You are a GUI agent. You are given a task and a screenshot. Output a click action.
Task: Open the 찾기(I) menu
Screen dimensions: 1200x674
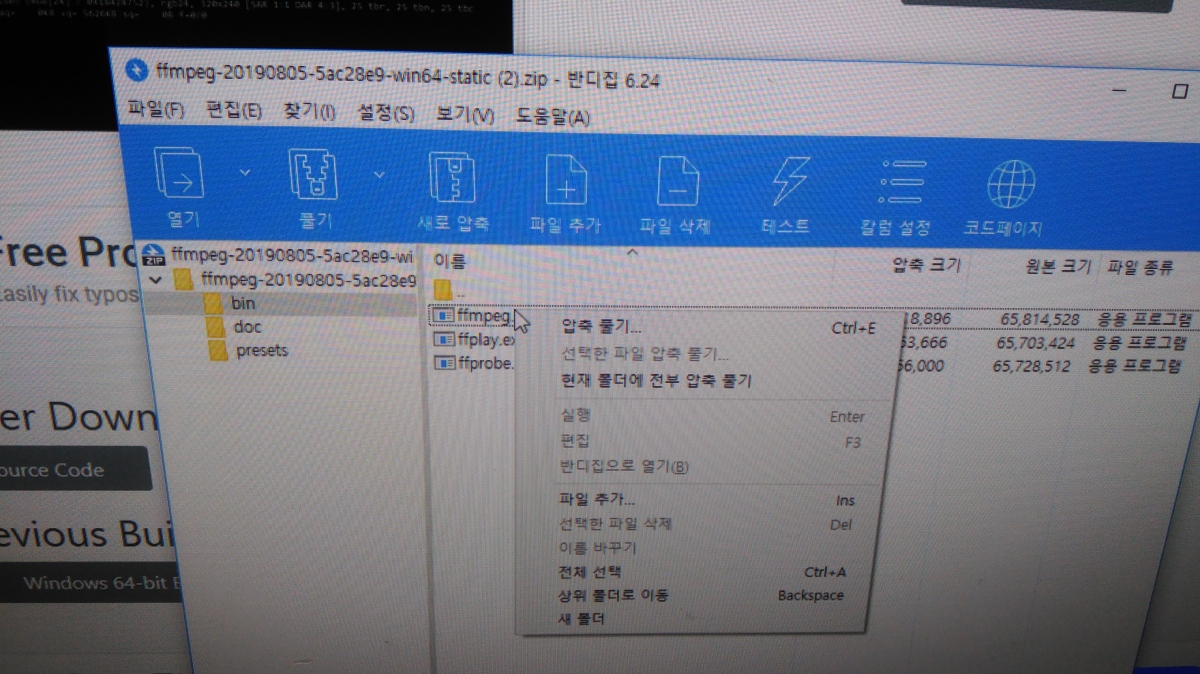[308, 112]
